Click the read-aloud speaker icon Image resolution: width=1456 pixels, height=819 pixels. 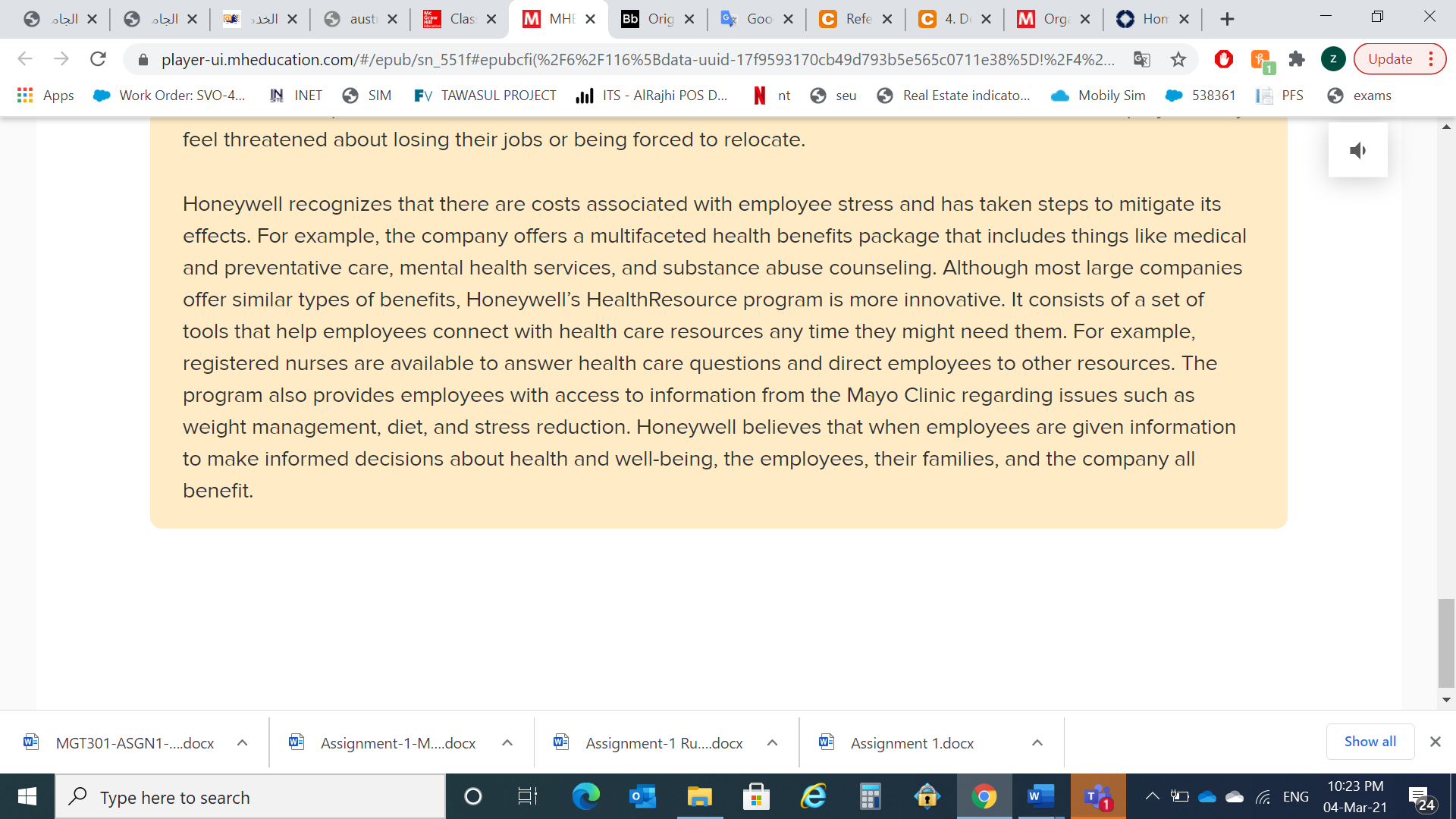[1357, 150]
